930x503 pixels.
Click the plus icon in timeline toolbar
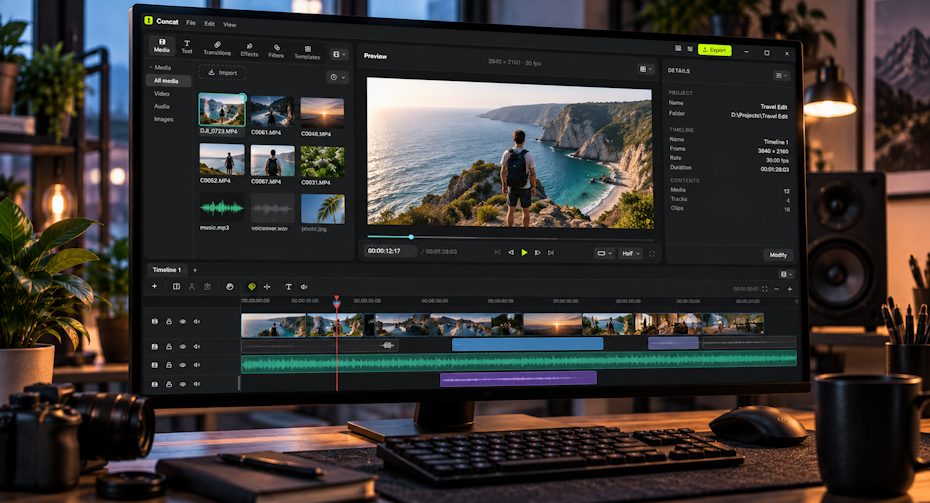pyautogui.click(x=155, y=286)
